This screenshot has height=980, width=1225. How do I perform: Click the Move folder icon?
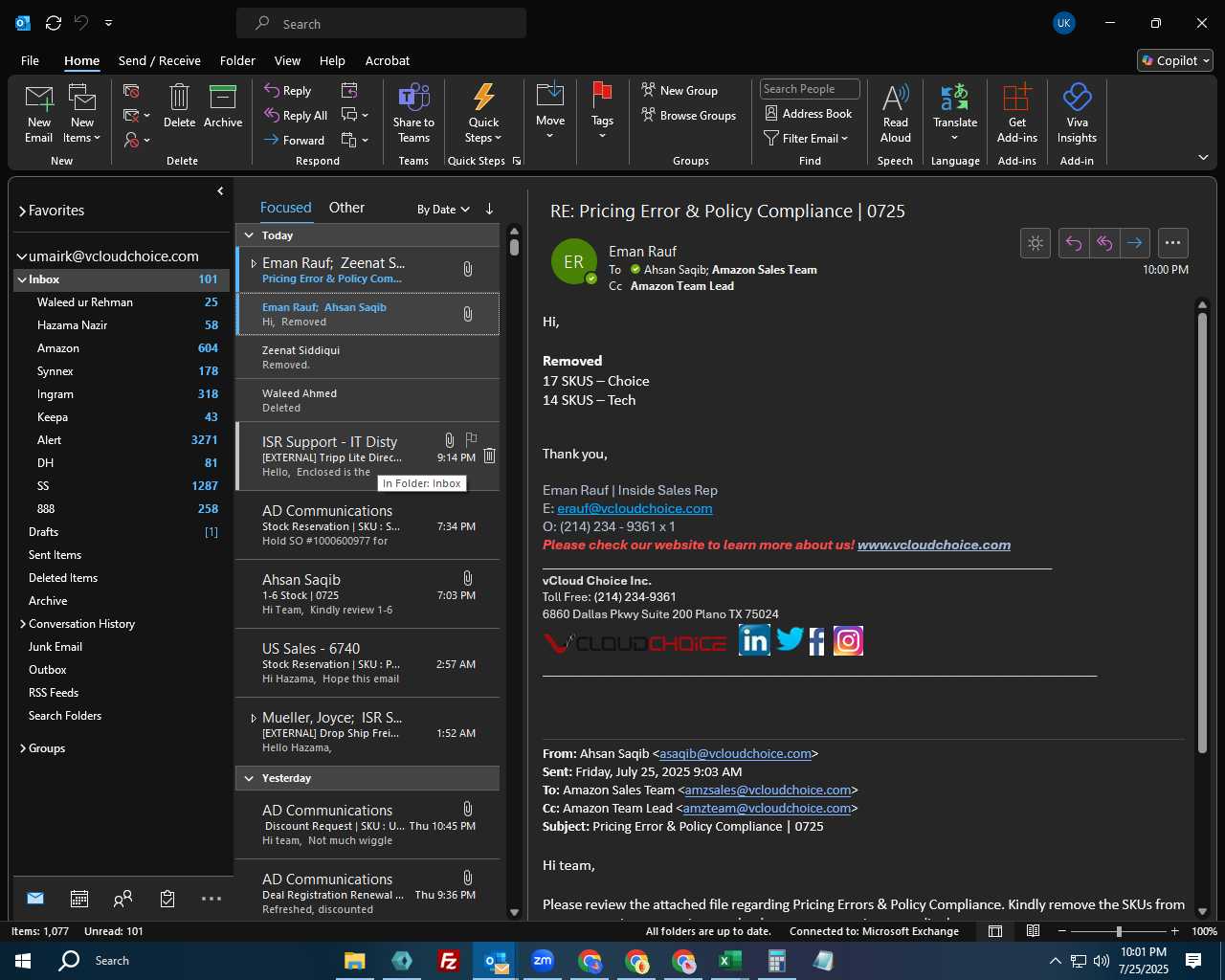coord(550,95)
